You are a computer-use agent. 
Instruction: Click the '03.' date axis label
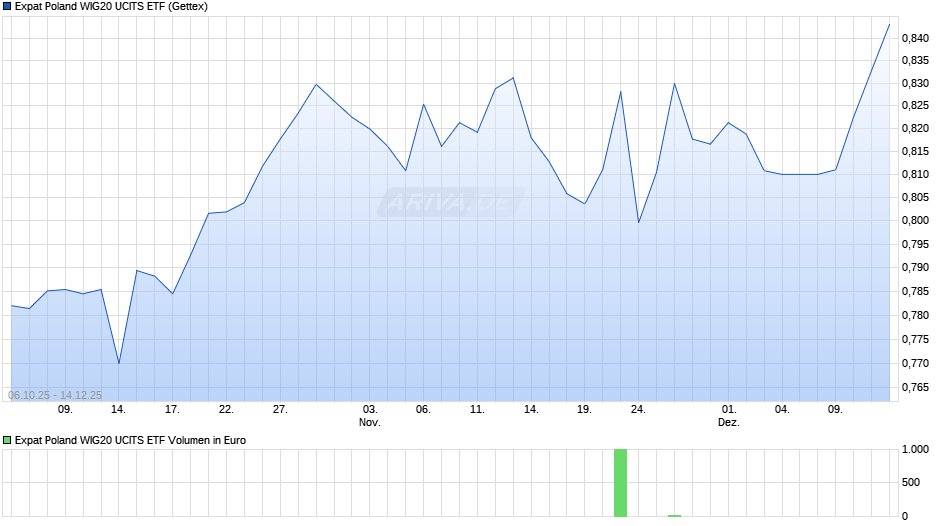click(370, 410)
